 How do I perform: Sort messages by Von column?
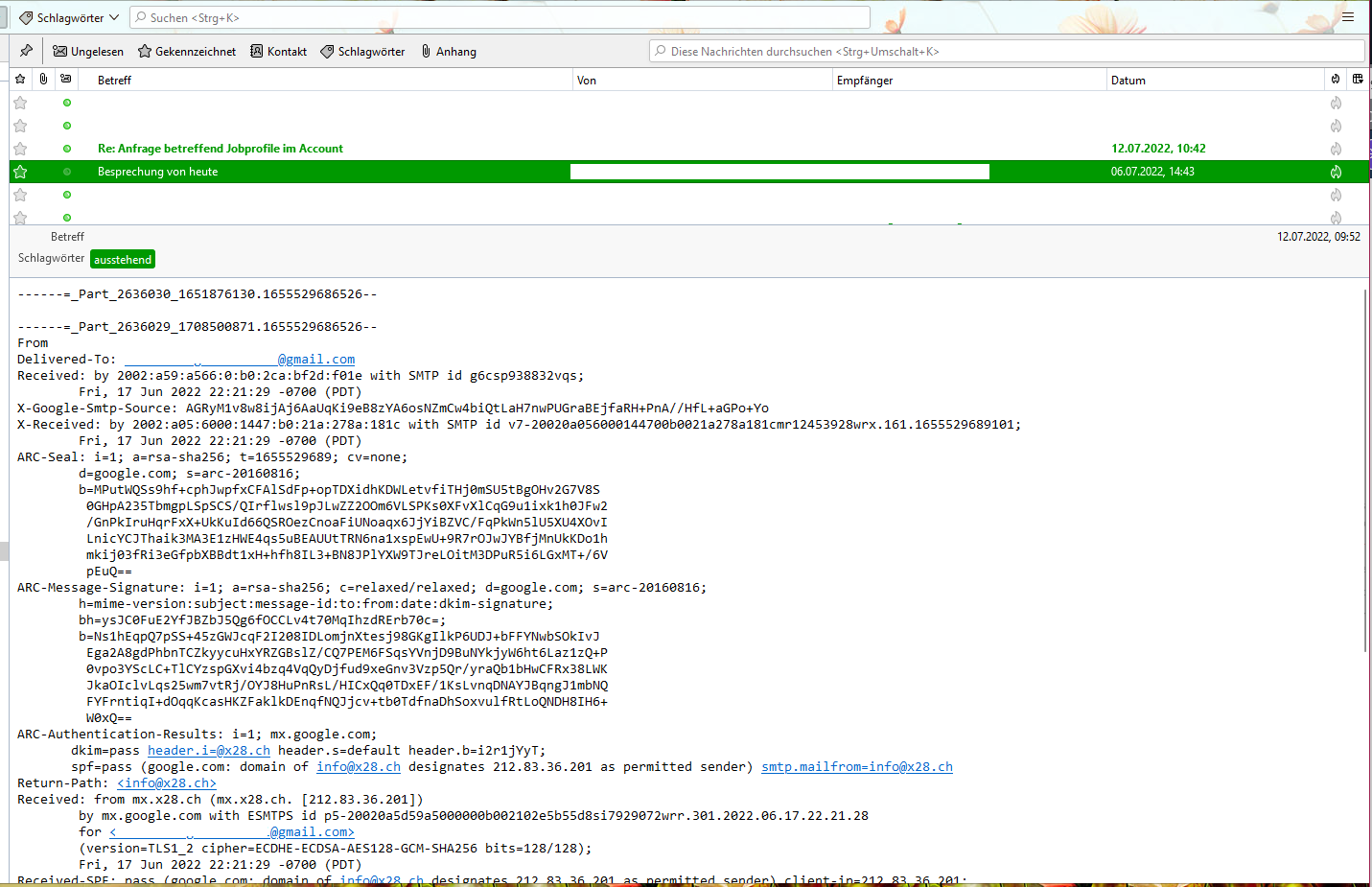tap(703, 80)
